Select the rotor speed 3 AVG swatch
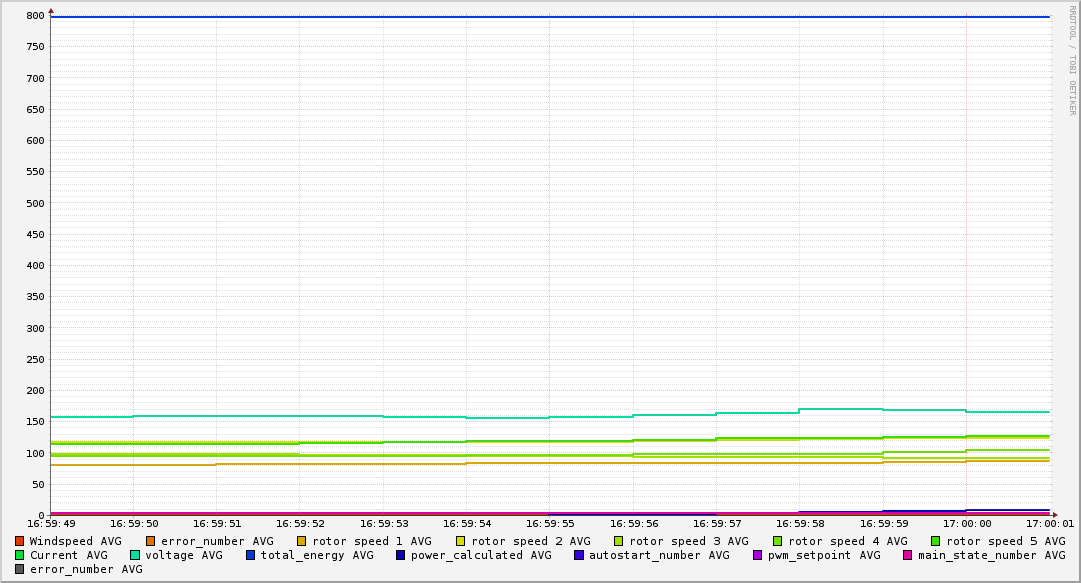Viewport: 1081px width, 583px height. (x=619, y=541)
